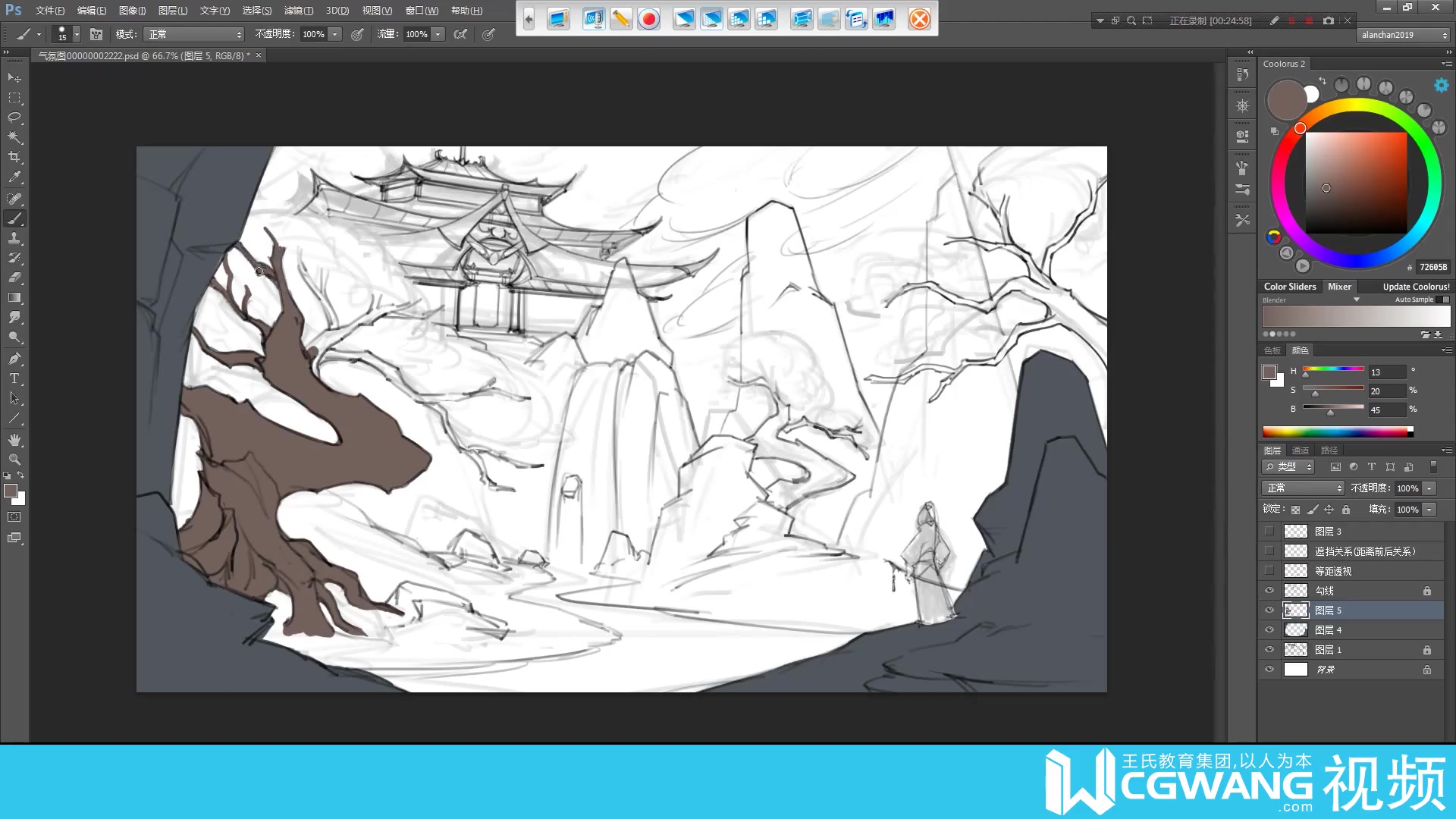Image resolution: width=1456 pixels, height=819 pixels.
Task: Switch to the 通道 tab
Action: [x=1301, y=450]
